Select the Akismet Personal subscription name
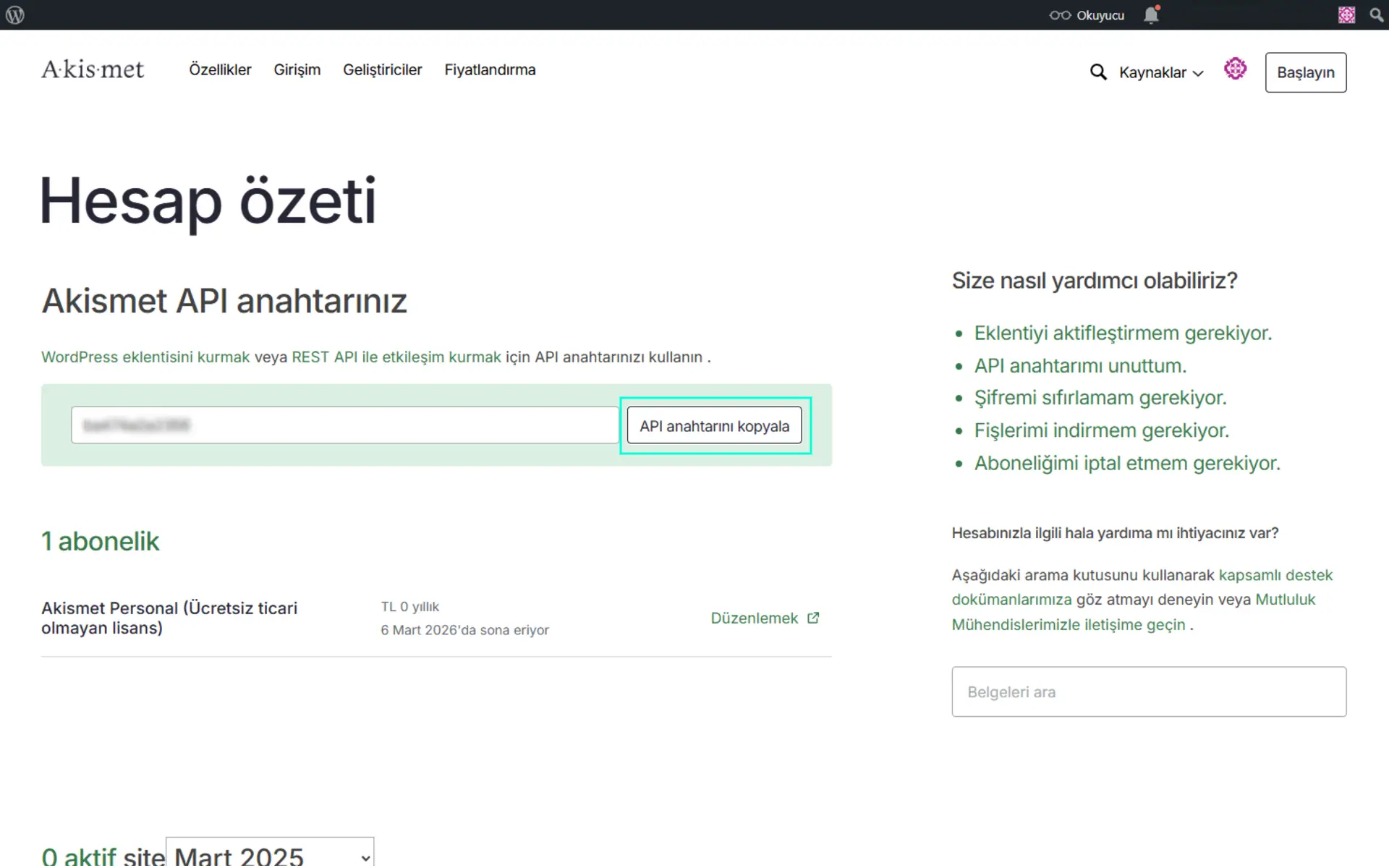Screen dimensions: 1389x868 coord(169,618)
